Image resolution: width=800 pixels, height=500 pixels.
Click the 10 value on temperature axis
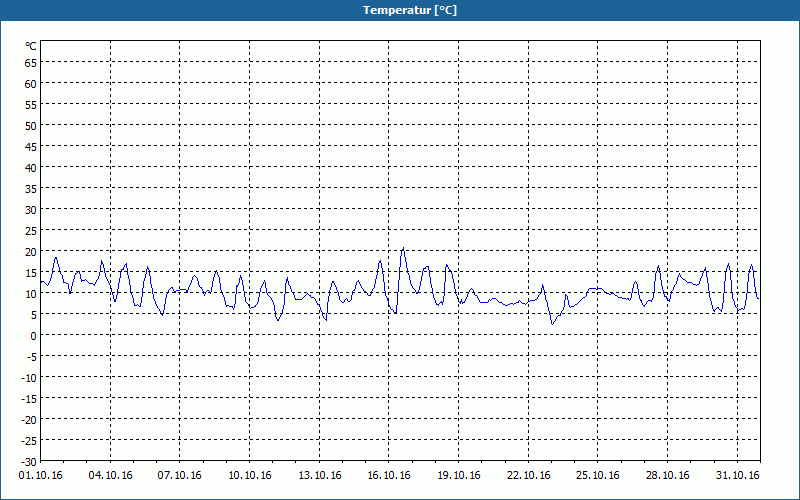point(31,293)
